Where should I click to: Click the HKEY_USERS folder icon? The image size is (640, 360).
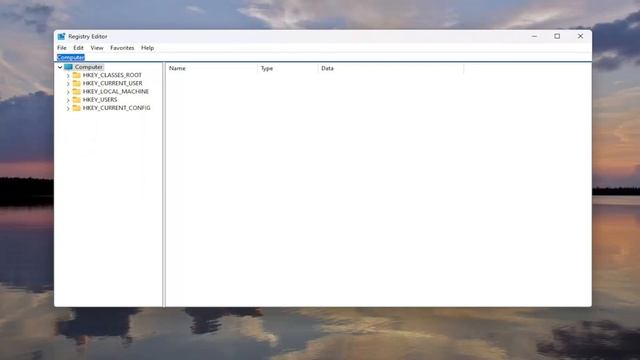point(76,100)
